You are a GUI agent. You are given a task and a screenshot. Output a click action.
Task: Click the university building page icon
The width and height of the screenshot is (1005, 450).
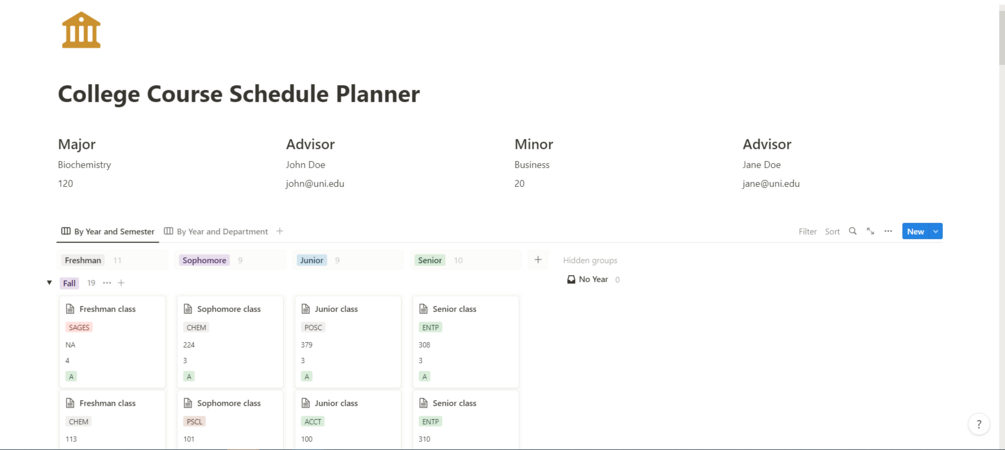[x=81, y=30]
